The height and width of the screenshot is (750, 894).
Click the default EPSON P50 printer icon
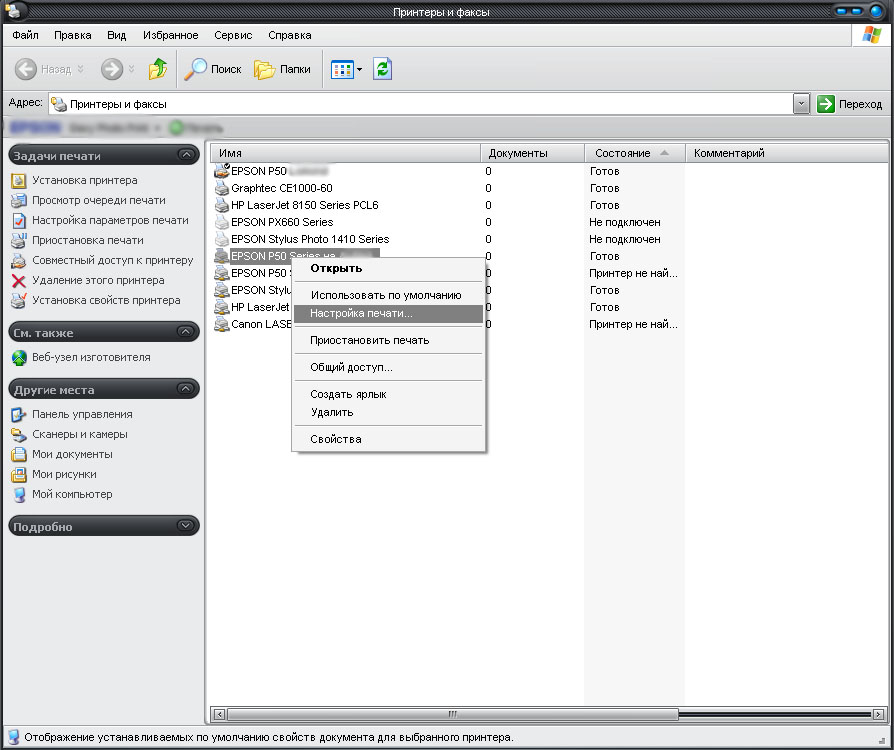point(221,171)
